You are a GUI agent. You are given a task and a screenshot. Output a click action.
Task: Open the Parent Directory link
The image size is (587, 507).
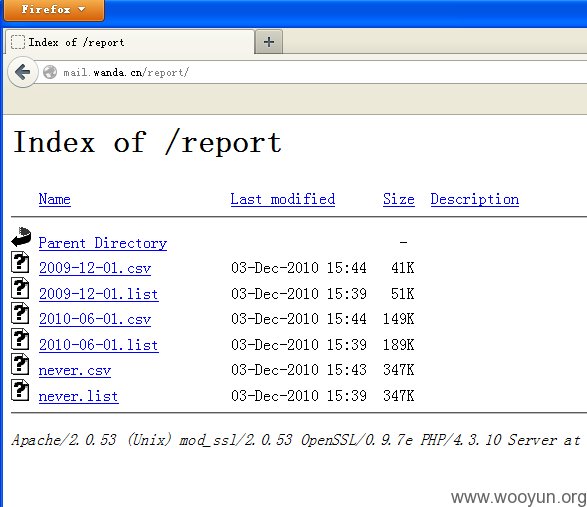(x=103, y=243)
